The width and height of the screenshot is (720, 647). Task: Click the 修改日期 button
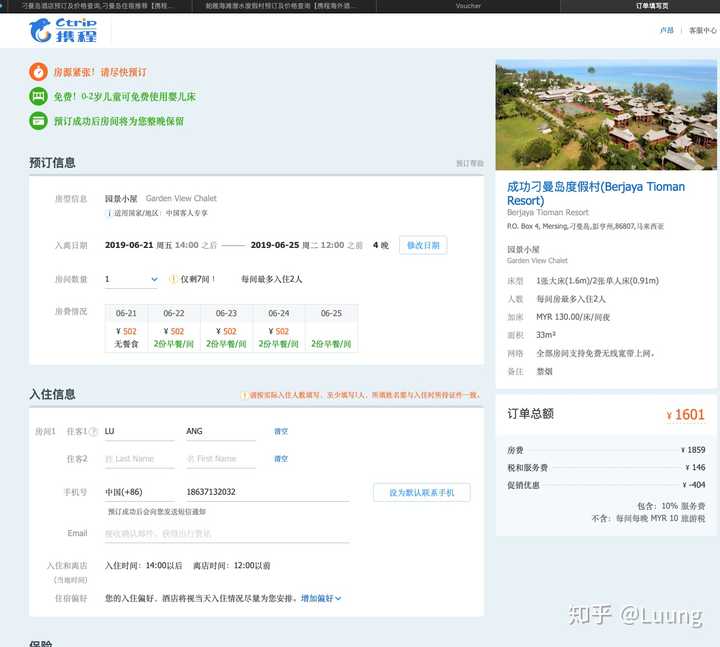423,245
